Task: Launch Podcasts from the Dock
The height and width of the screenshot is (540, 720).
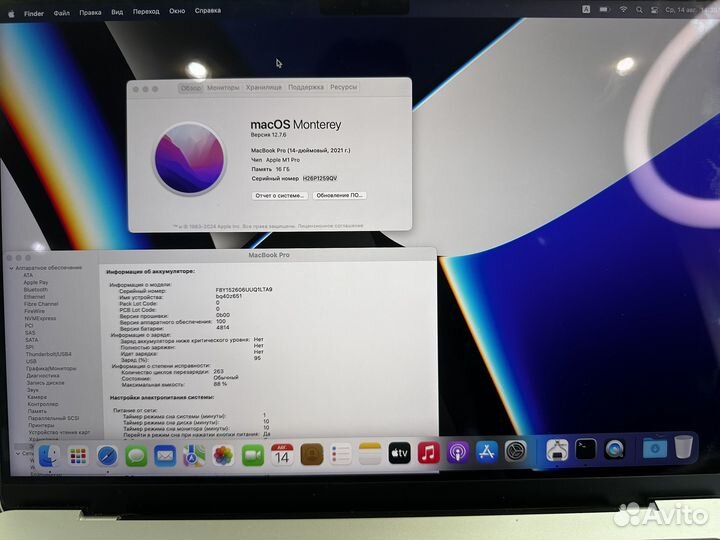Action: [x=458, y=452]
